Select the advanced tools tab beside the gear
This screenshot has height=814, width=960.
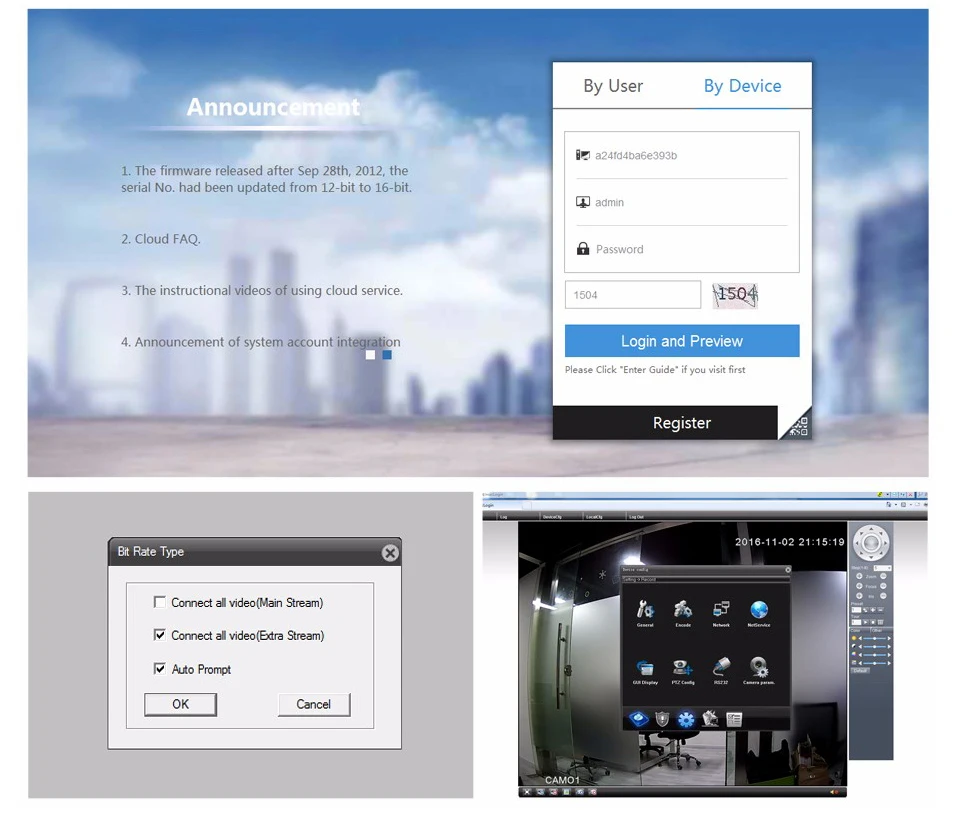coord(710,719)
